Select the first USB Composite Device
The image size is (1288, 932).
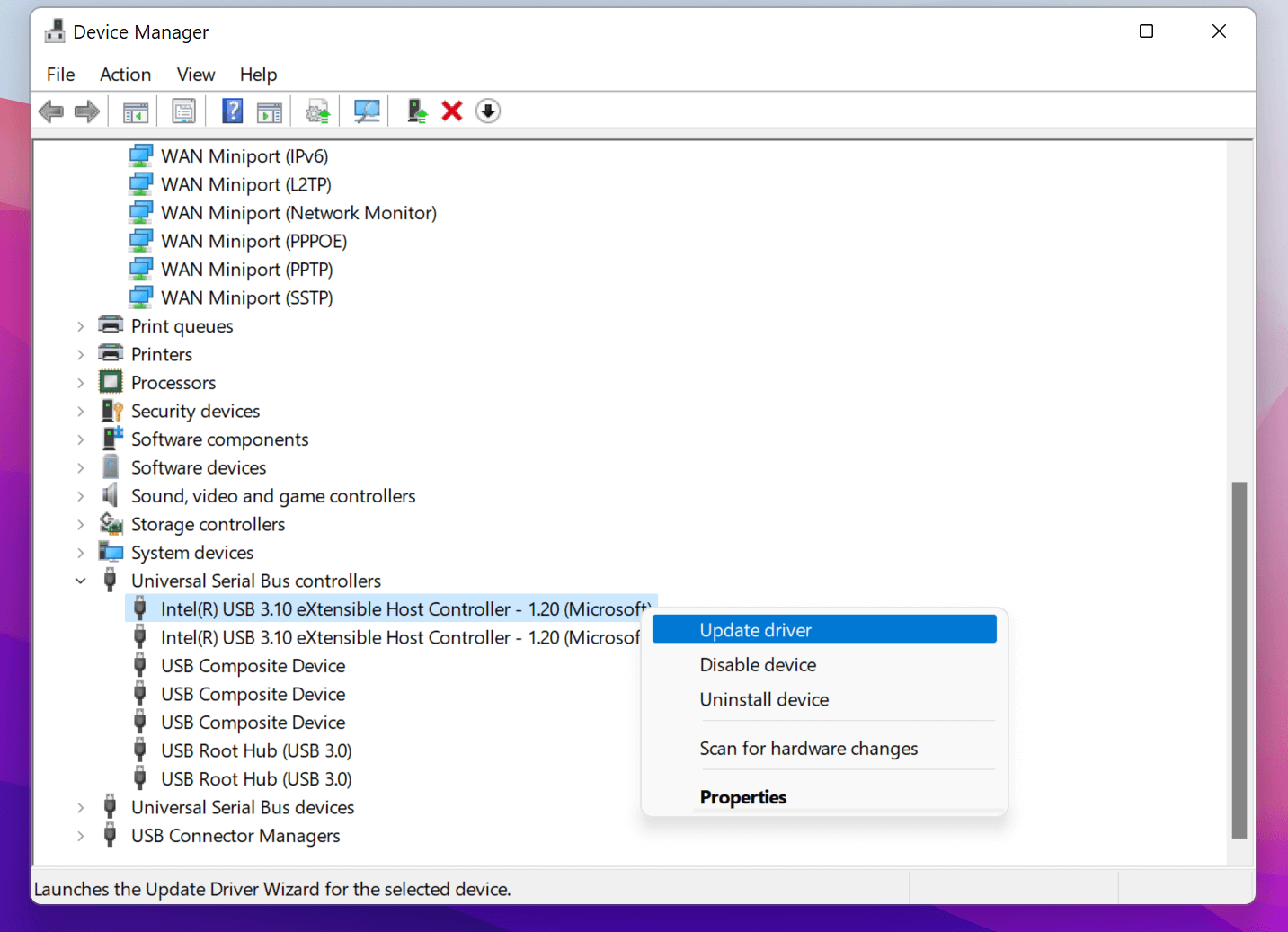tap(253, 666)
